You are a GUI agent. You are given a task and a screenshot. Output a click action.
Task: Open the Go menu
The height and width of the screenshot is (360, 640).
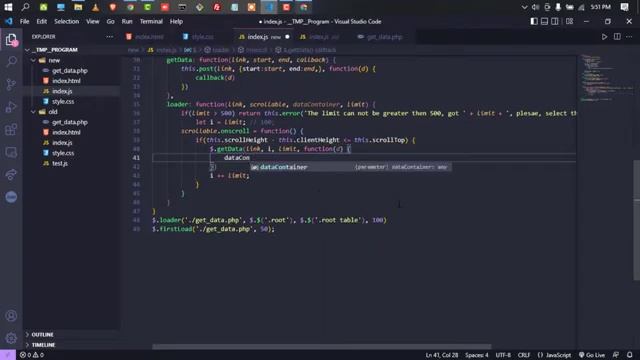tap(111, 21)
